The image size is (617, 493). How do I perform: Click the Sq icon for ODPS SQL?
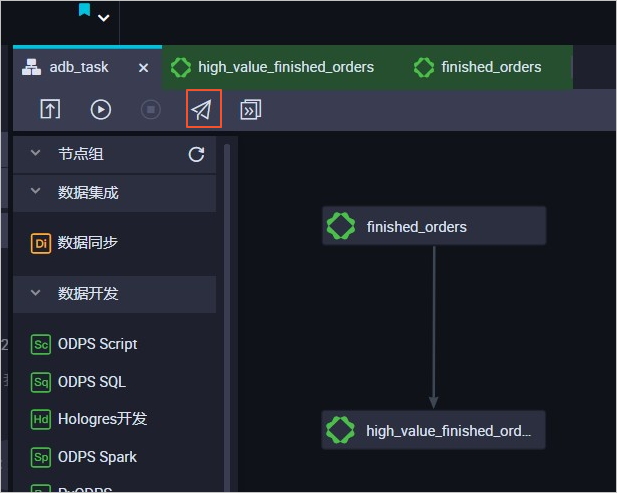(41, 382)
